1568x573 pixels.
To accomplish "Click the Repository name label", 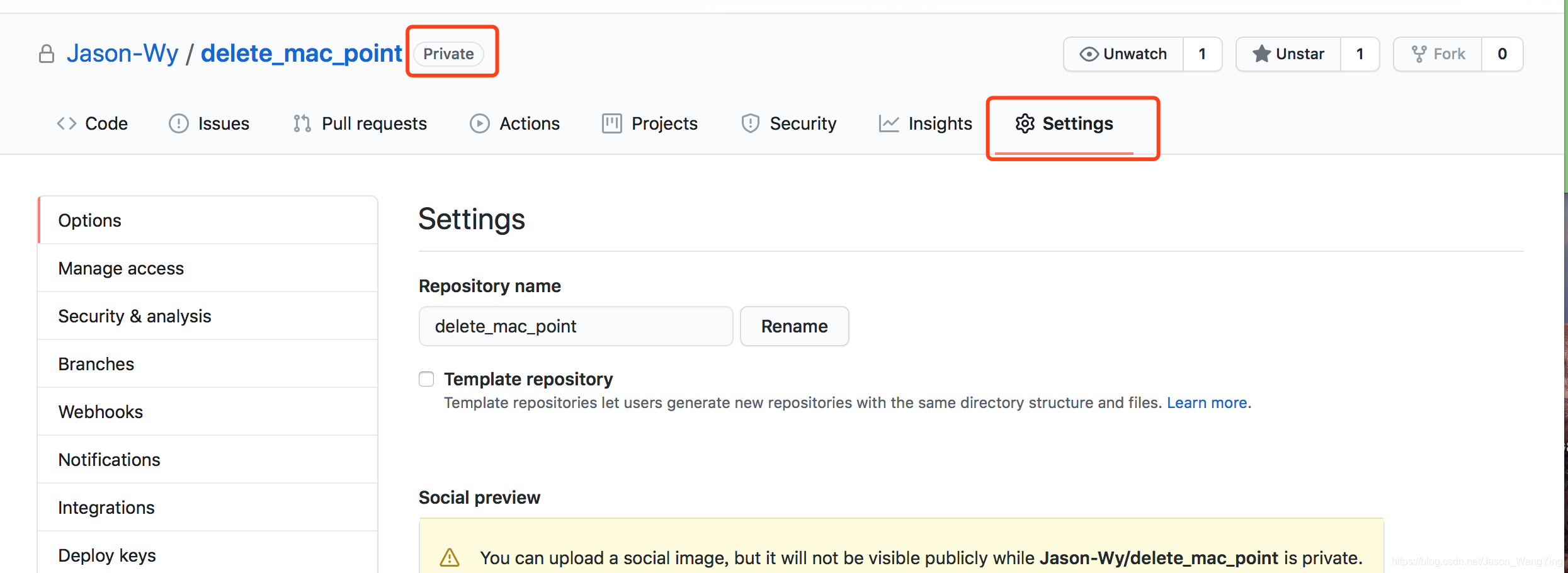I will 490,286.
